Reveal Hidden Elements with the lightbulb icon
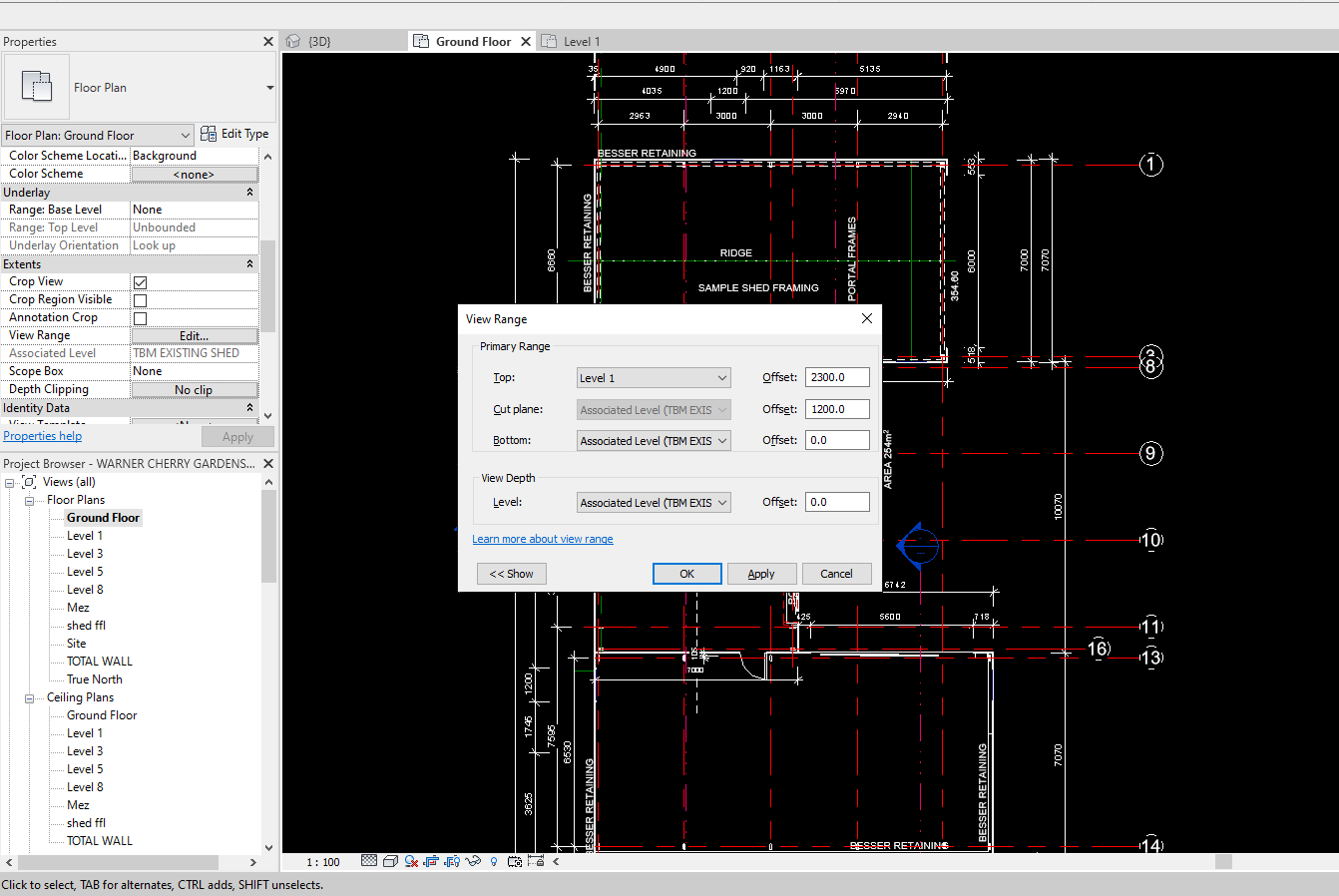The width and height of the screenshot is (1339, 896). (494, 861)
